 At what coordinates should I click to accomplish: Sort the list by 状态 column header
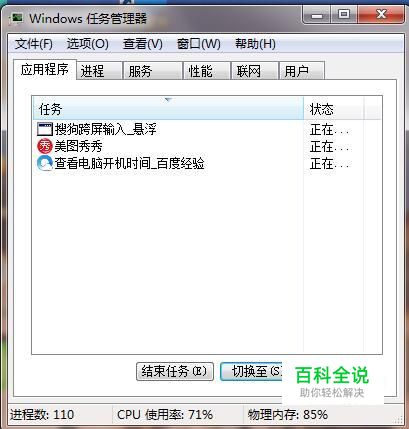tap(334, 109)
